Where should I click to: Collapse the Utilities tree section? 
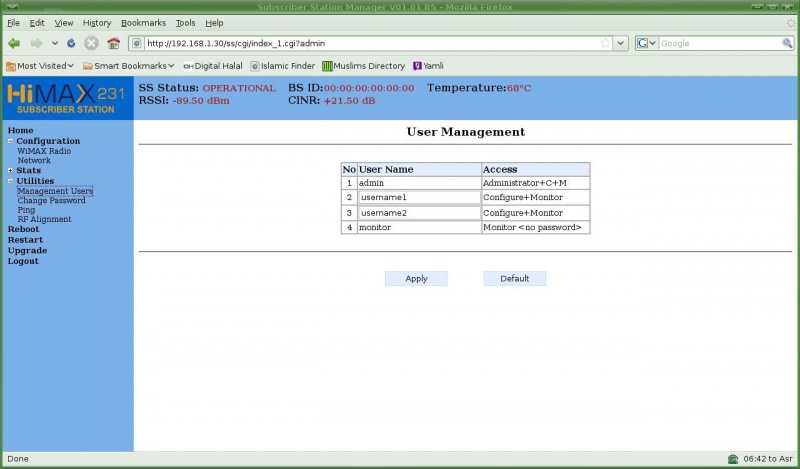click(10, 181)
